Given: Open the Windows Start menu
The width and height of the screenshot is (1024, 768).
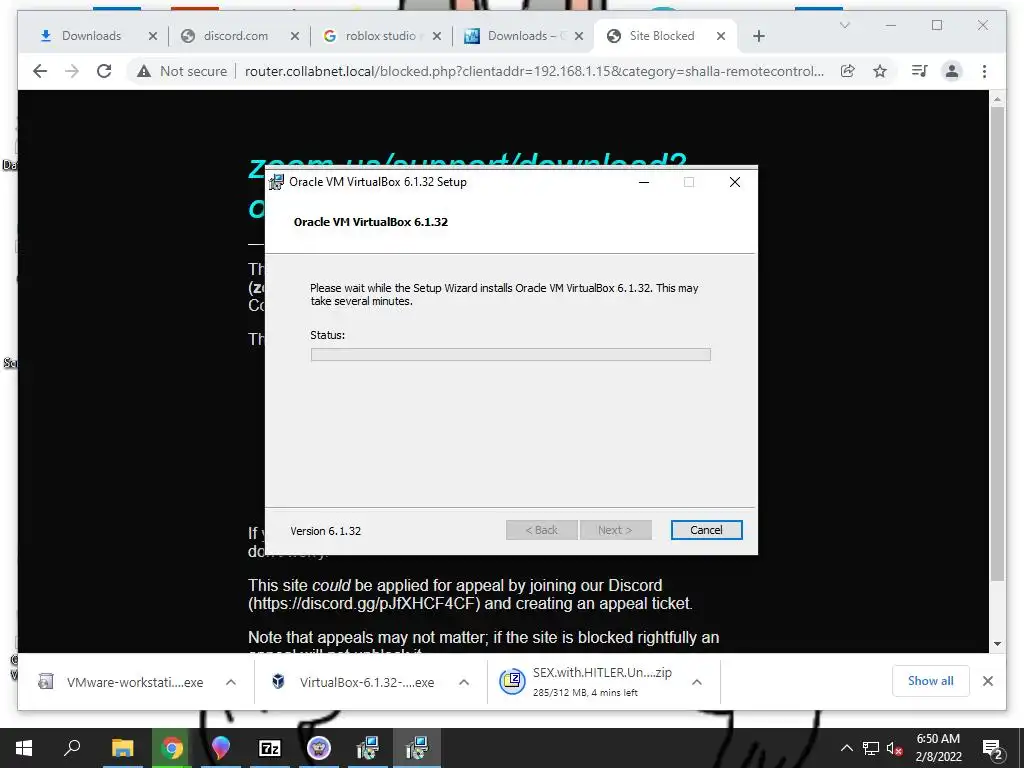Looking at the screenshot, I should pos(24,748).
